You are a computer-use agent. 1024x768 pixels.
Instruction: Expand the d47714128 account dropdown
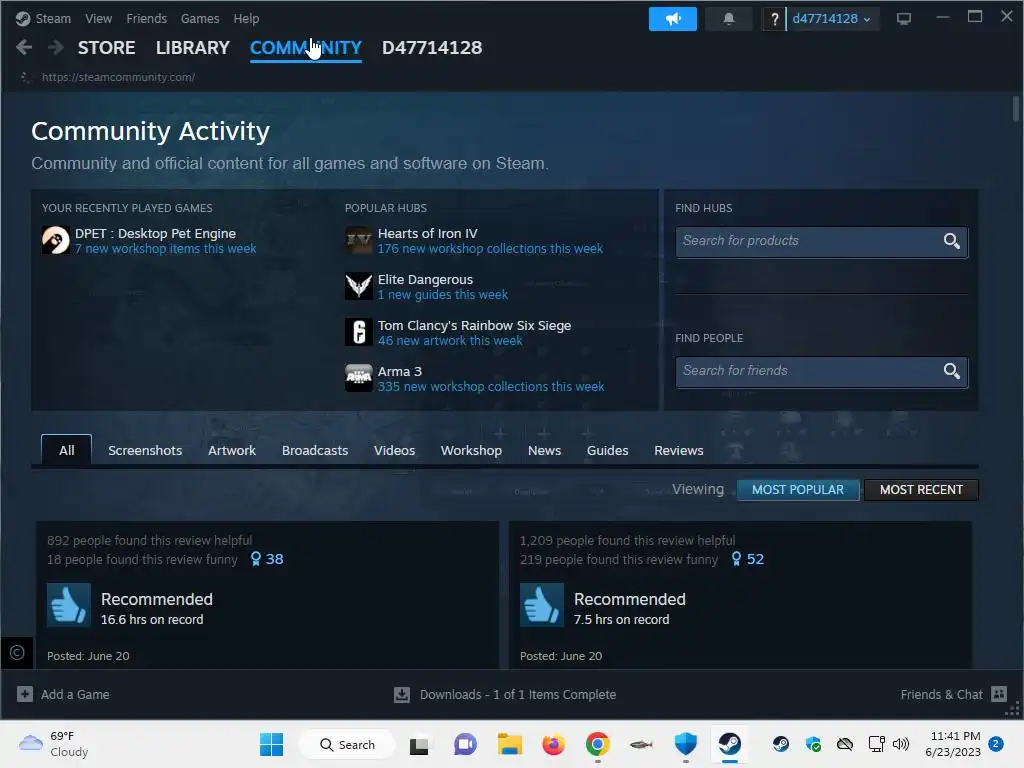pyautogui.click(x=831, y=19)
